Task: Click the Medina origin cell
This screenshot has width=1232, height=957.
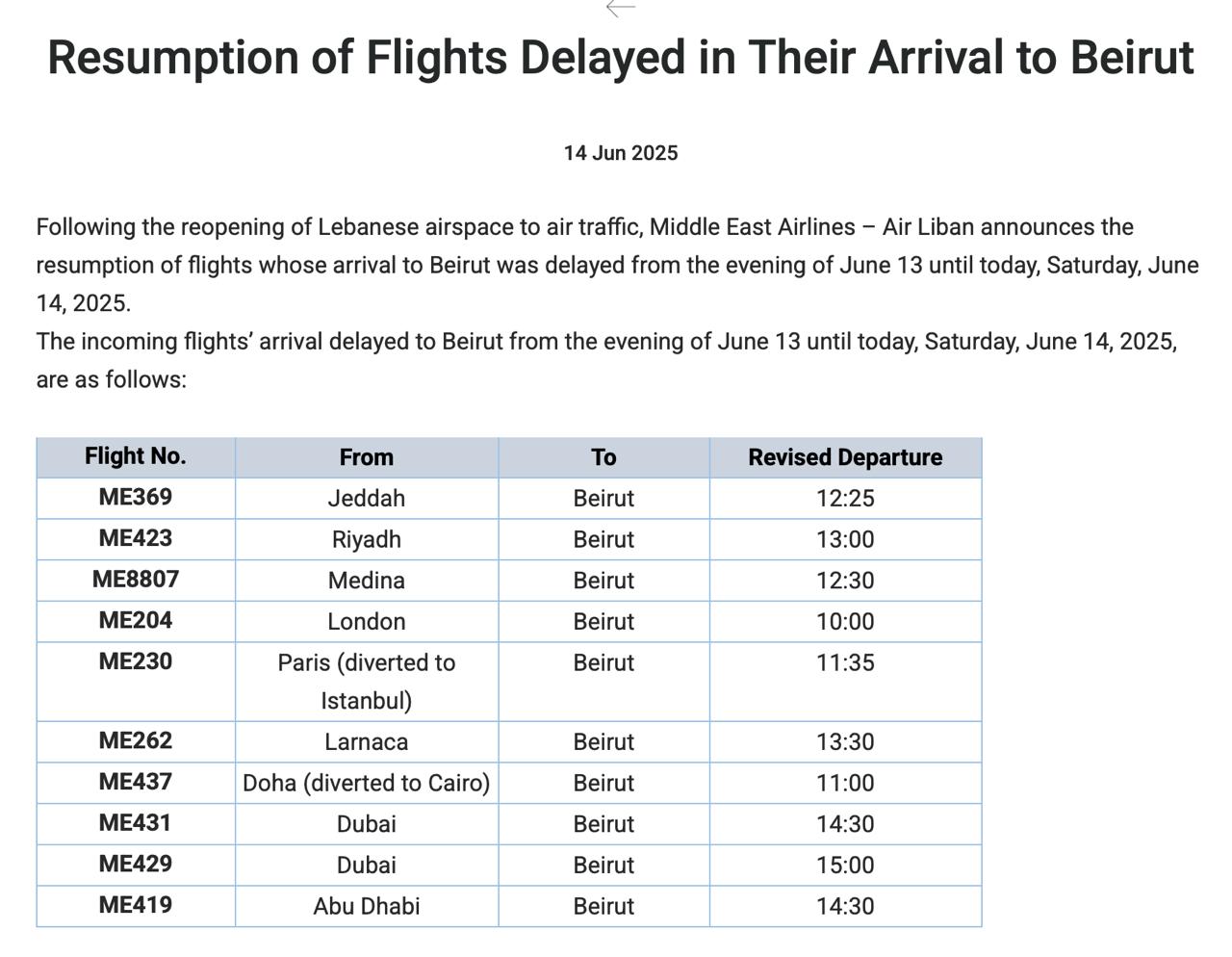Action: click(367, 581)
